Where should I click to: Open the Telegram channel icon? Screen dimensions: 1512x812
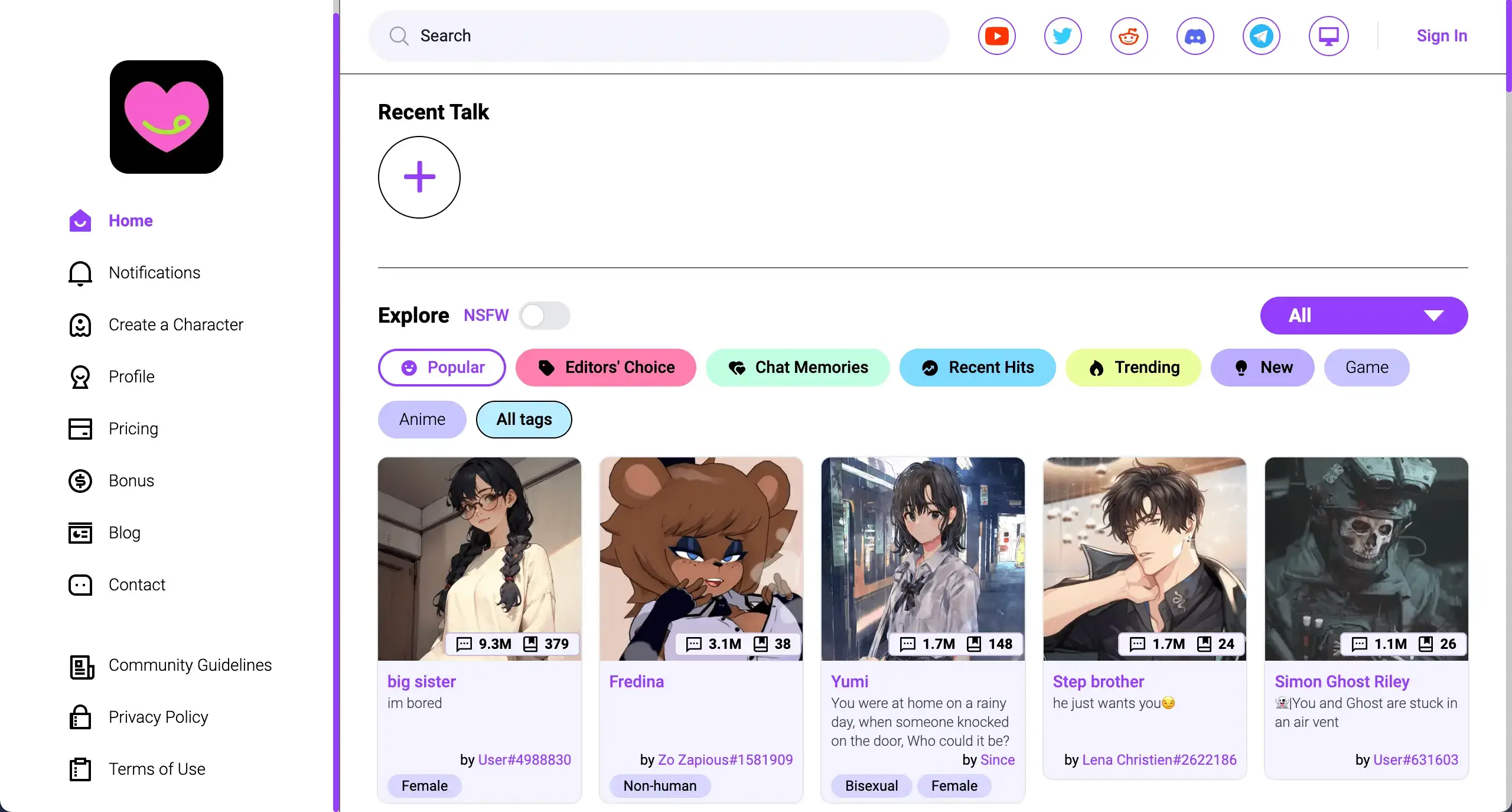tap(1262, 35)
